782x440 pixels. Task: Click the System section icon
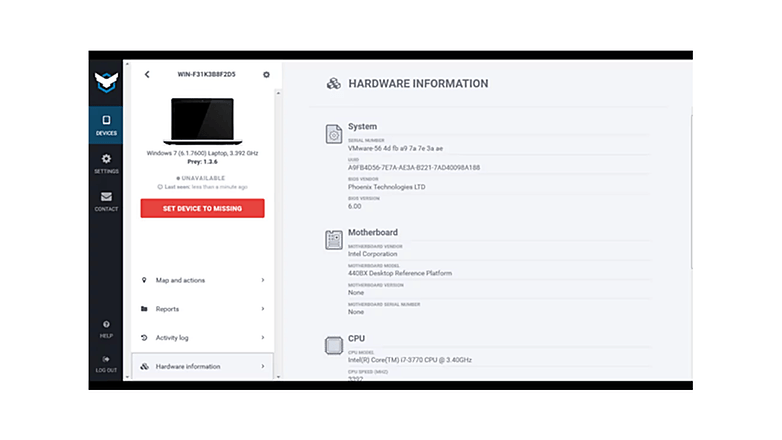[x=334, y=134]
